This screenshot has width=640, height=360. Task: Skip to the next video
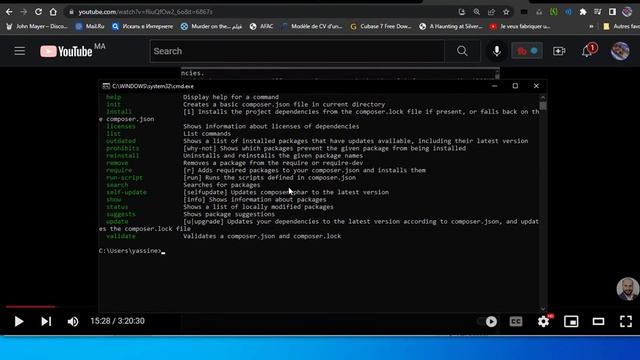(46, 322)
